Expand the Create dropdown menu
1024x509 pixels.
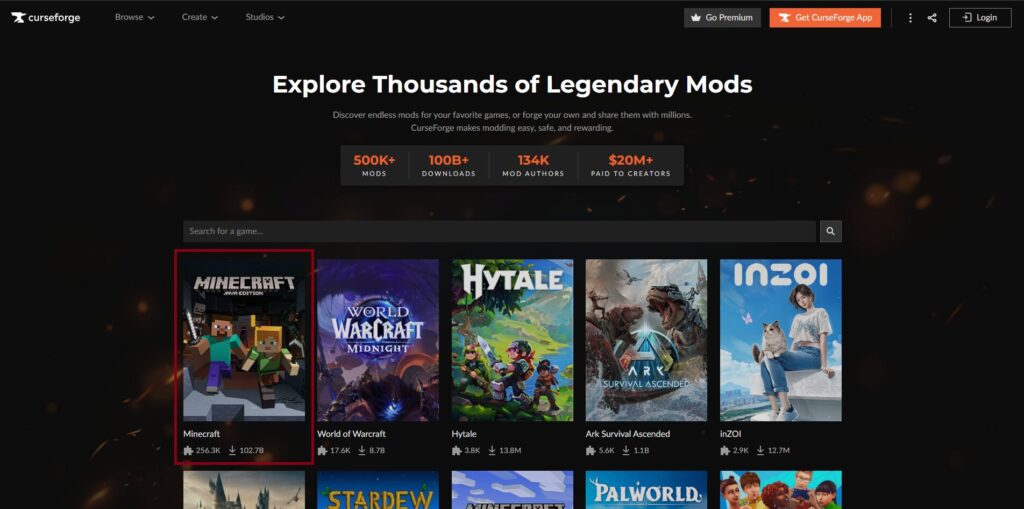200,18
